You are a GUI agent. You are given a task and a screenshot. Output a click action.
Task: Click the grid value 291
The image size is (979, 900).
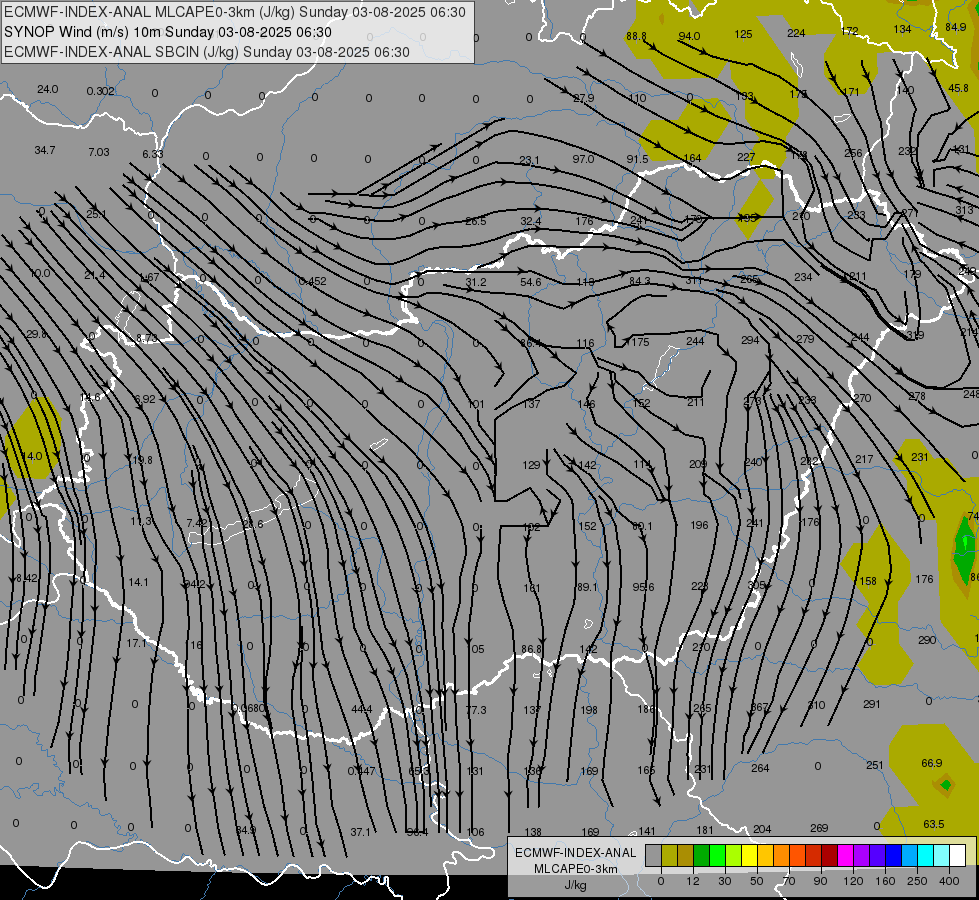pos(872,704)
